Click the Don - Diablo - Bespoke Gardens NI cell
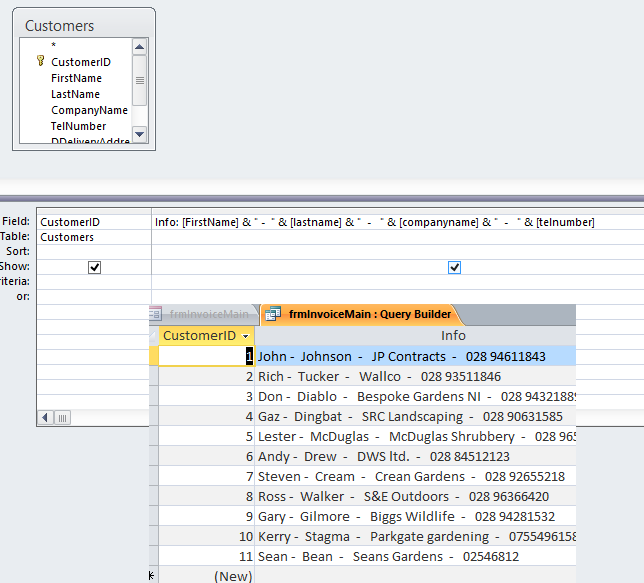 tap(415, 396)
